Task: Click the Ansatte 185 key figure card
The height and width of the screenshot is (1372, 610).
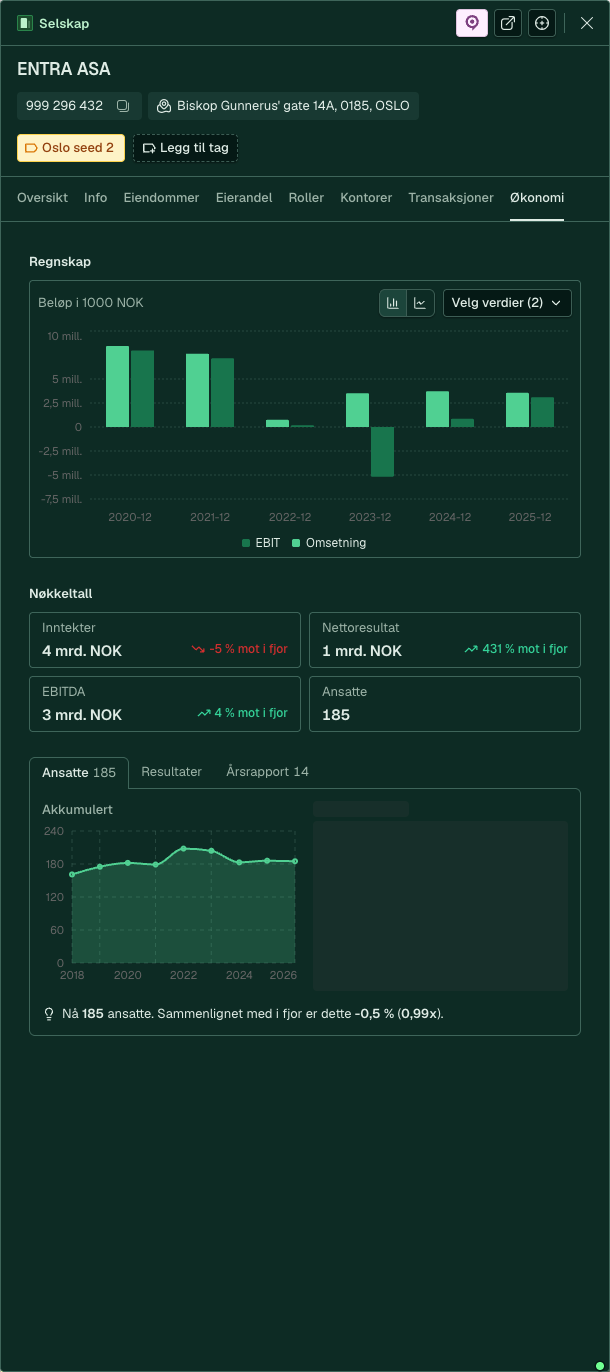Action: coord(445,704)
